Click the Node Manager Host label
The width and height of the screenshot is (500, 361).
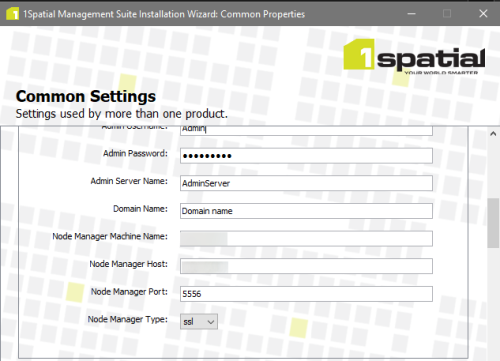click(x=128, y=264)
